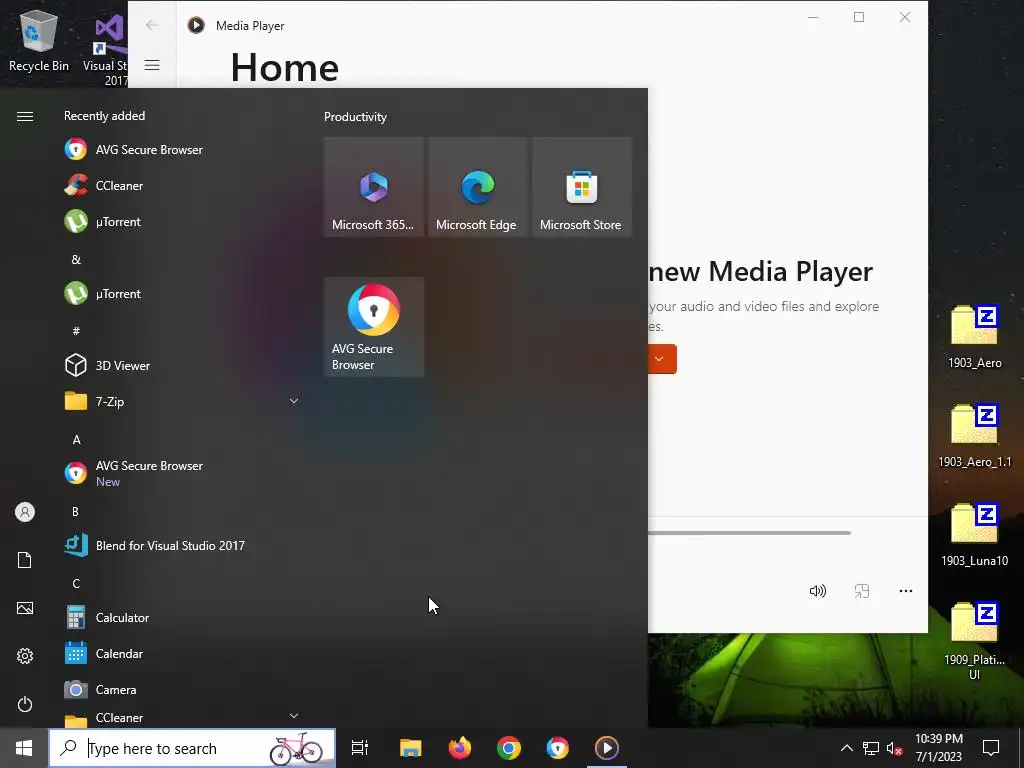1024x768 pixels.
Task: Click Media Player volume icon
Action: click(818, 591)
